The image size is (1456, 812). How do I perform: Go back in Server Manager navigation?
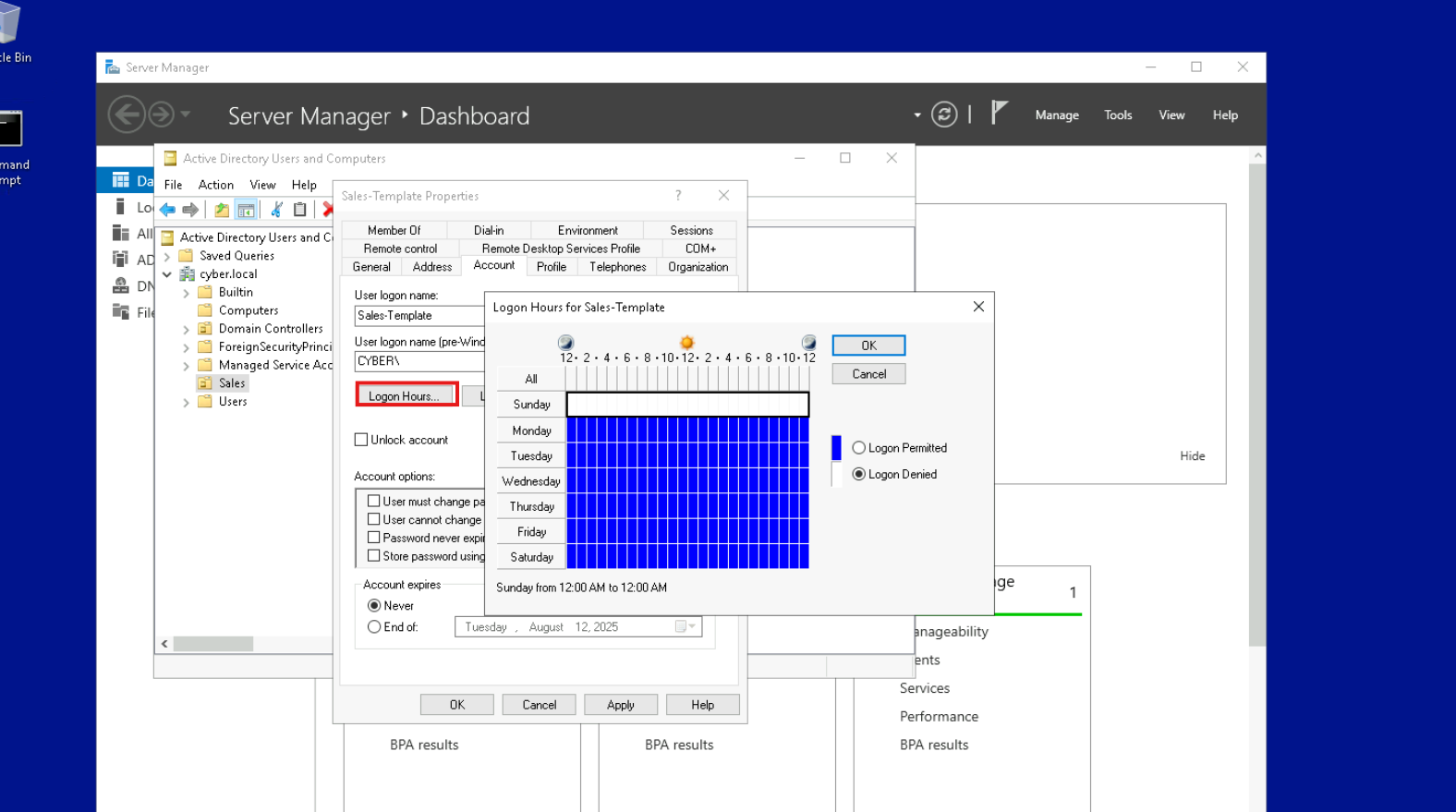(127, 115)
